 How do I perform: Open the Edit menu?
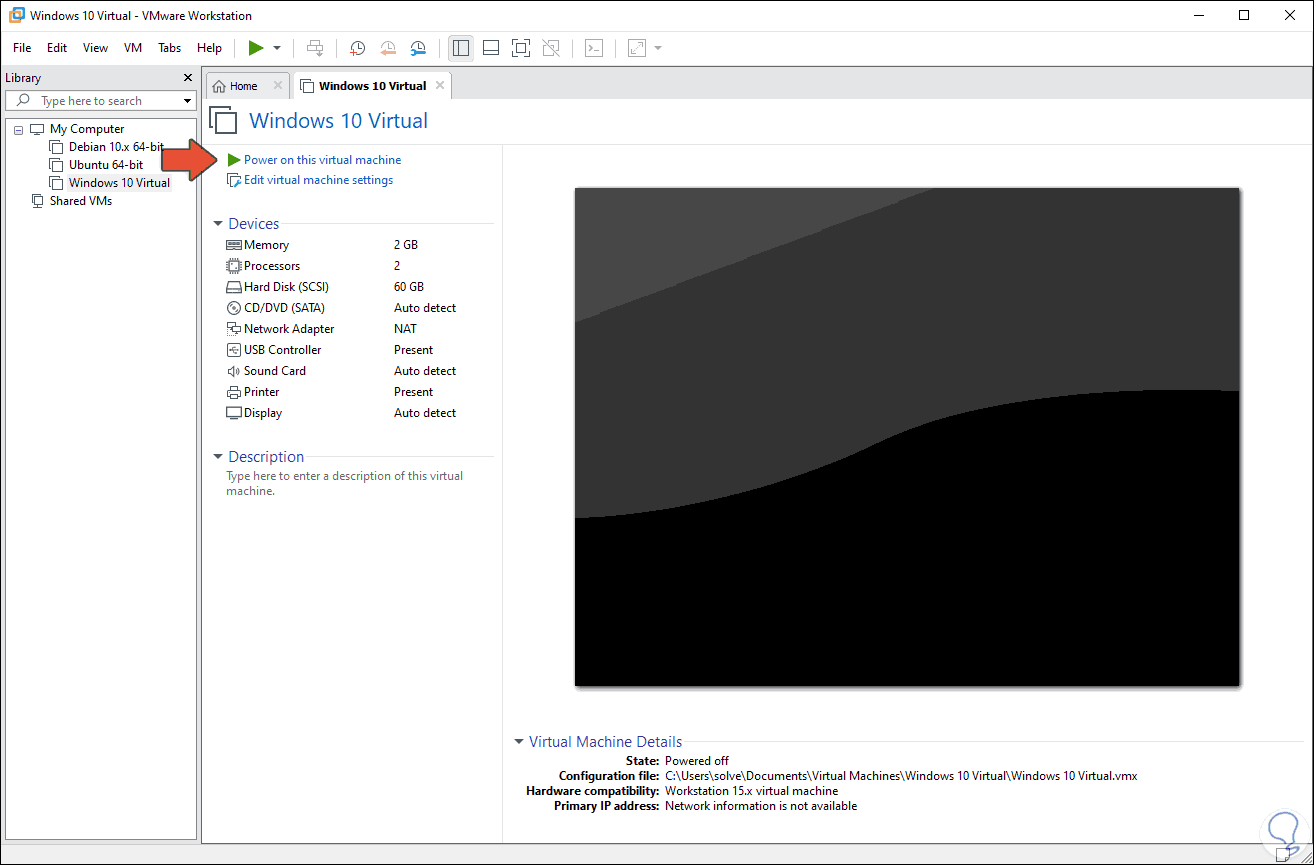click(57, 48)
